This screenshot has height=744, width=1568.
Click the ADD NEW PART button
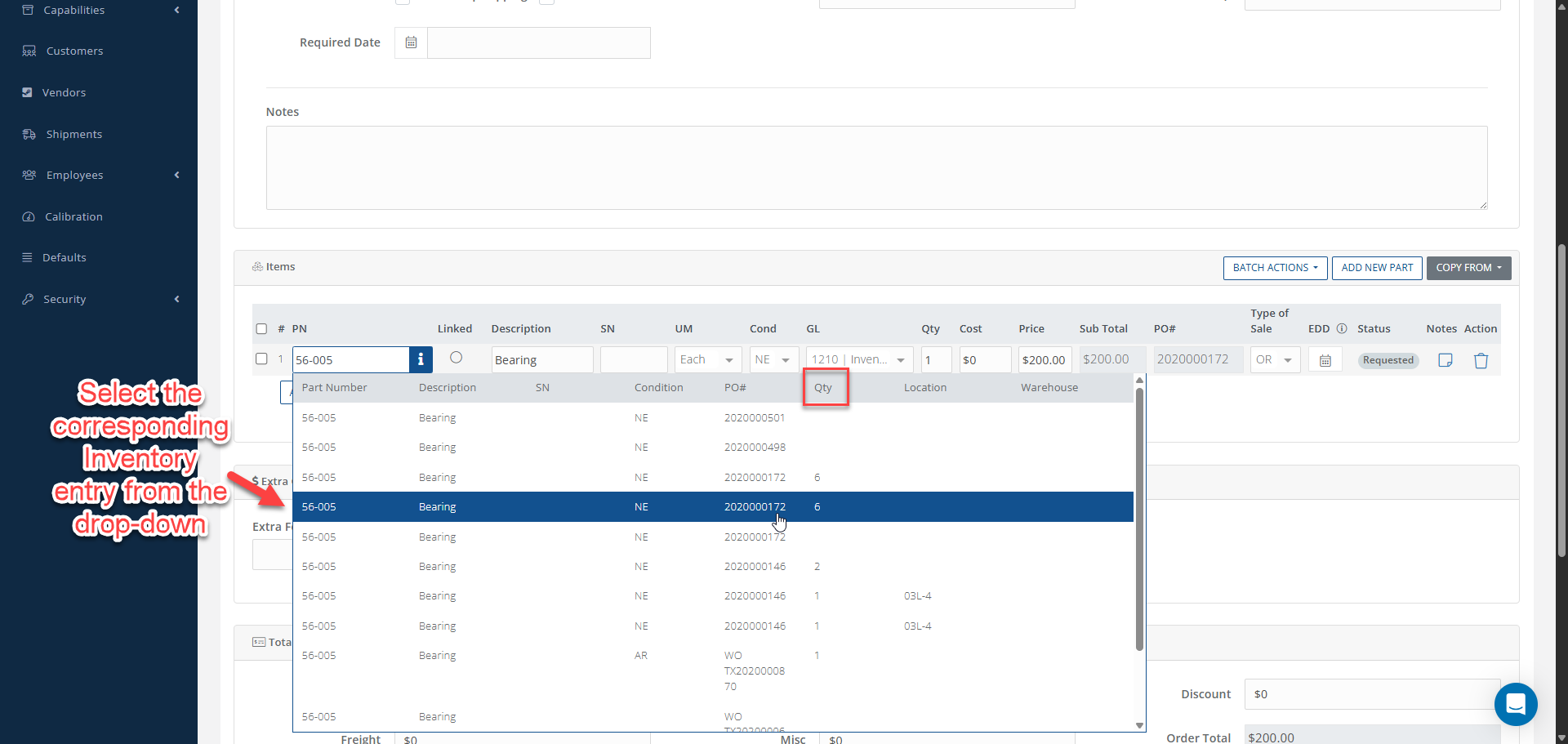point(1376,268)
